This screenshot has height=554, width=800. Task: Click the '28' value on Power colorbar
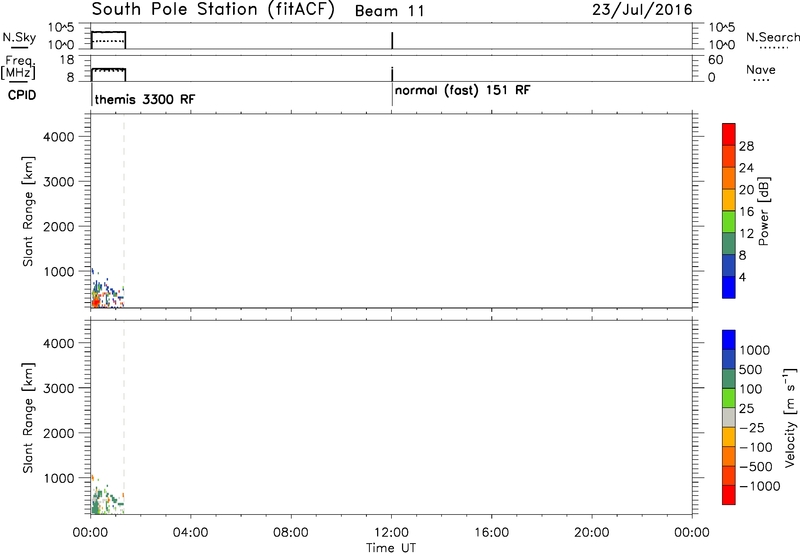click(x=746, y=146)
